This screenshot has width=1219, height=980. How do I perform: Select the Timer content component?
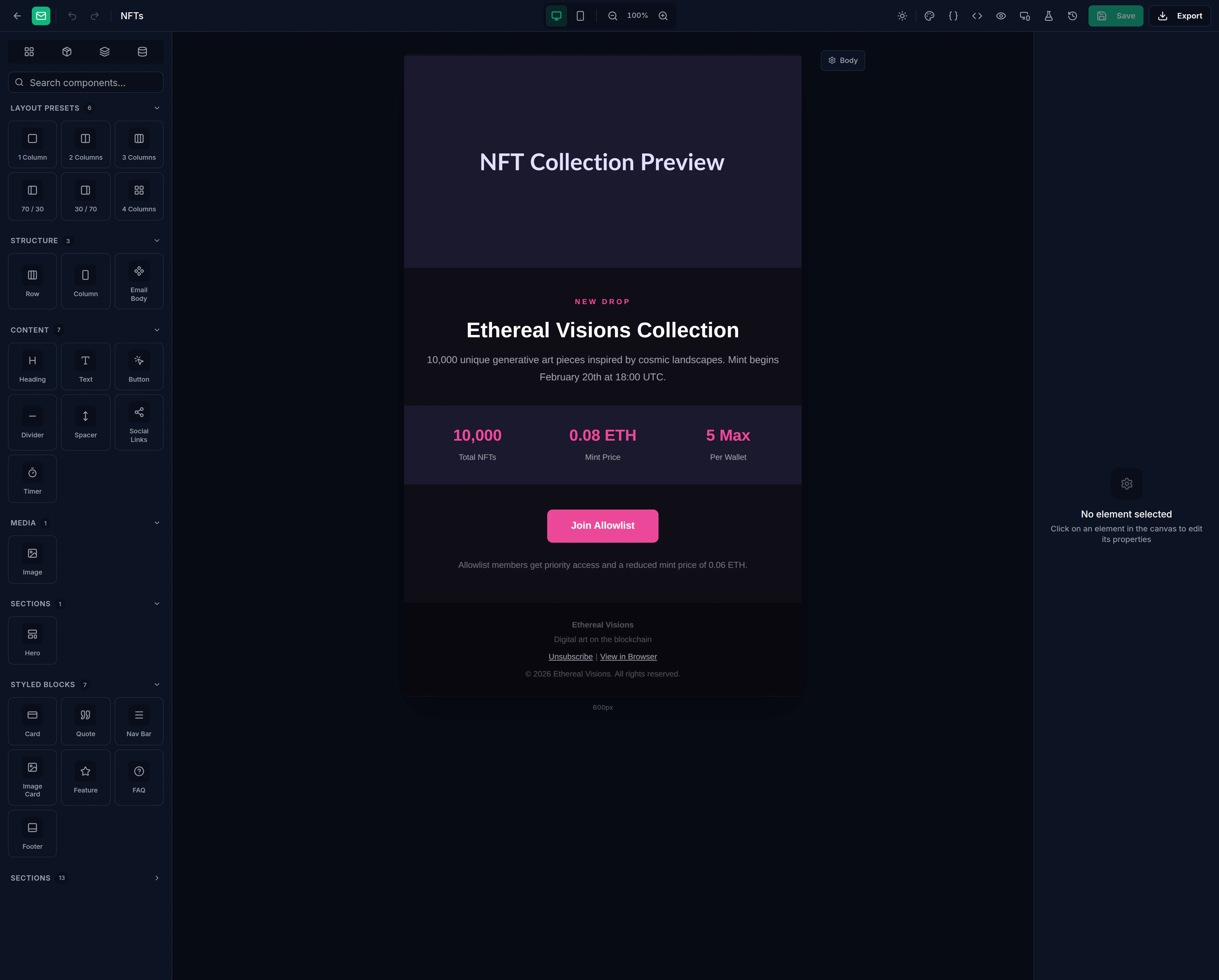pyautogui.click(x=32, y=478)
